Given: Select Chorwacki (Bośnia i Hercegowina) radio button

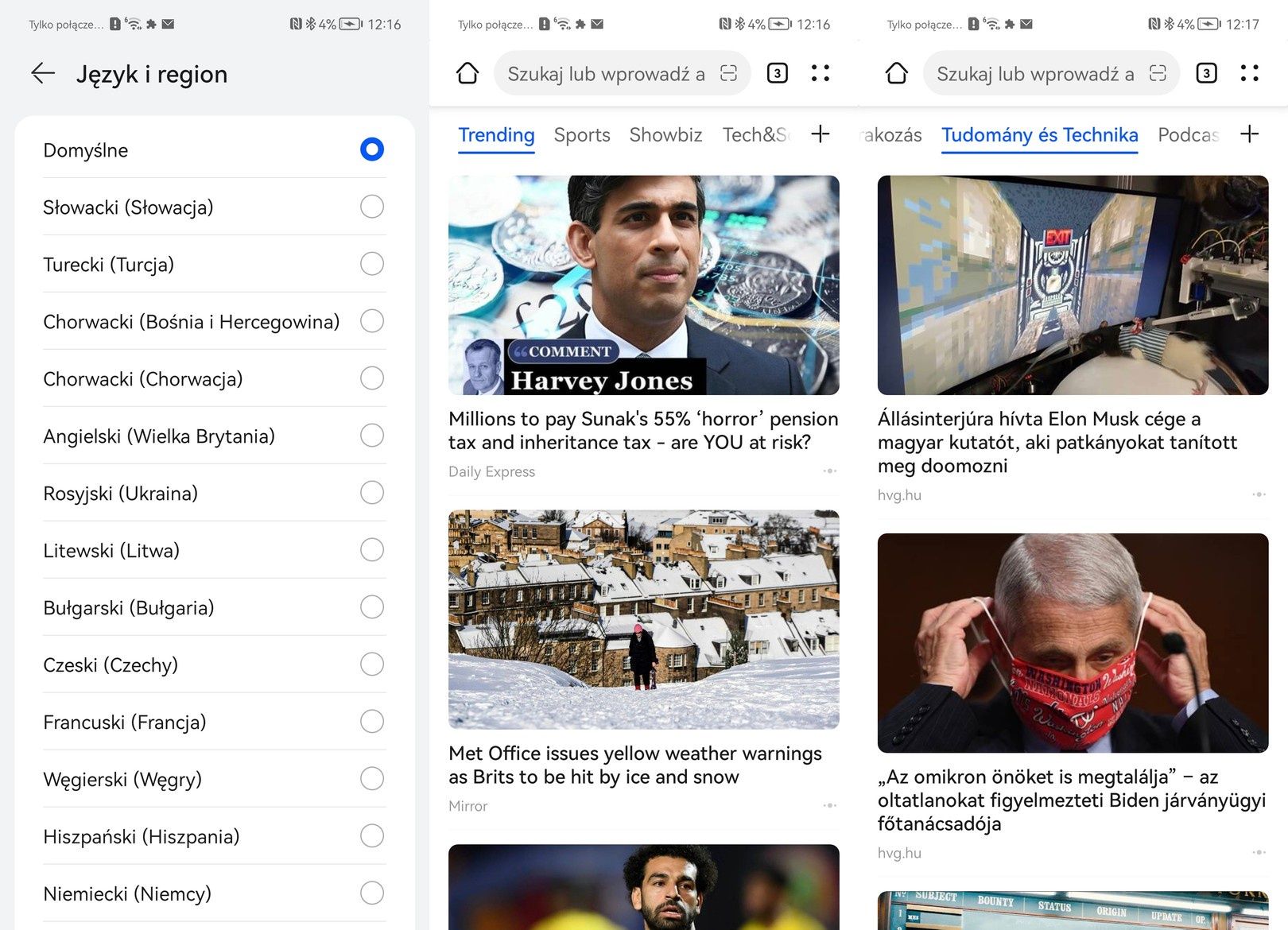Looking at the screenshot, I should click(372, 321).
